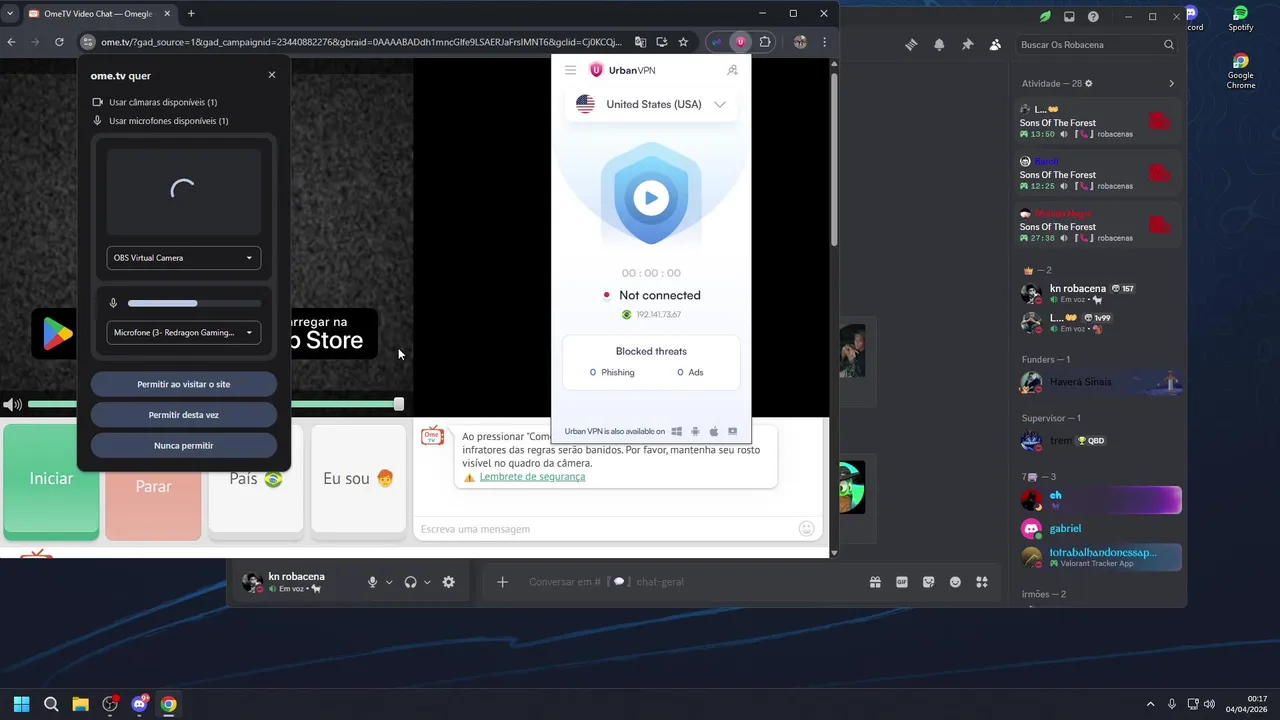Screen dimensions: 1280x720
Task: Click Permitir desta vez
Action: point(184,415)
